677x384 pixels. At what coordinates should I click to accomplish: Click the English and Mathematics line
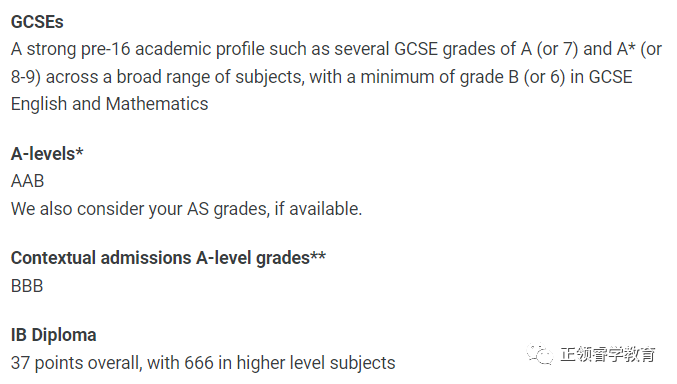(110, 104)
